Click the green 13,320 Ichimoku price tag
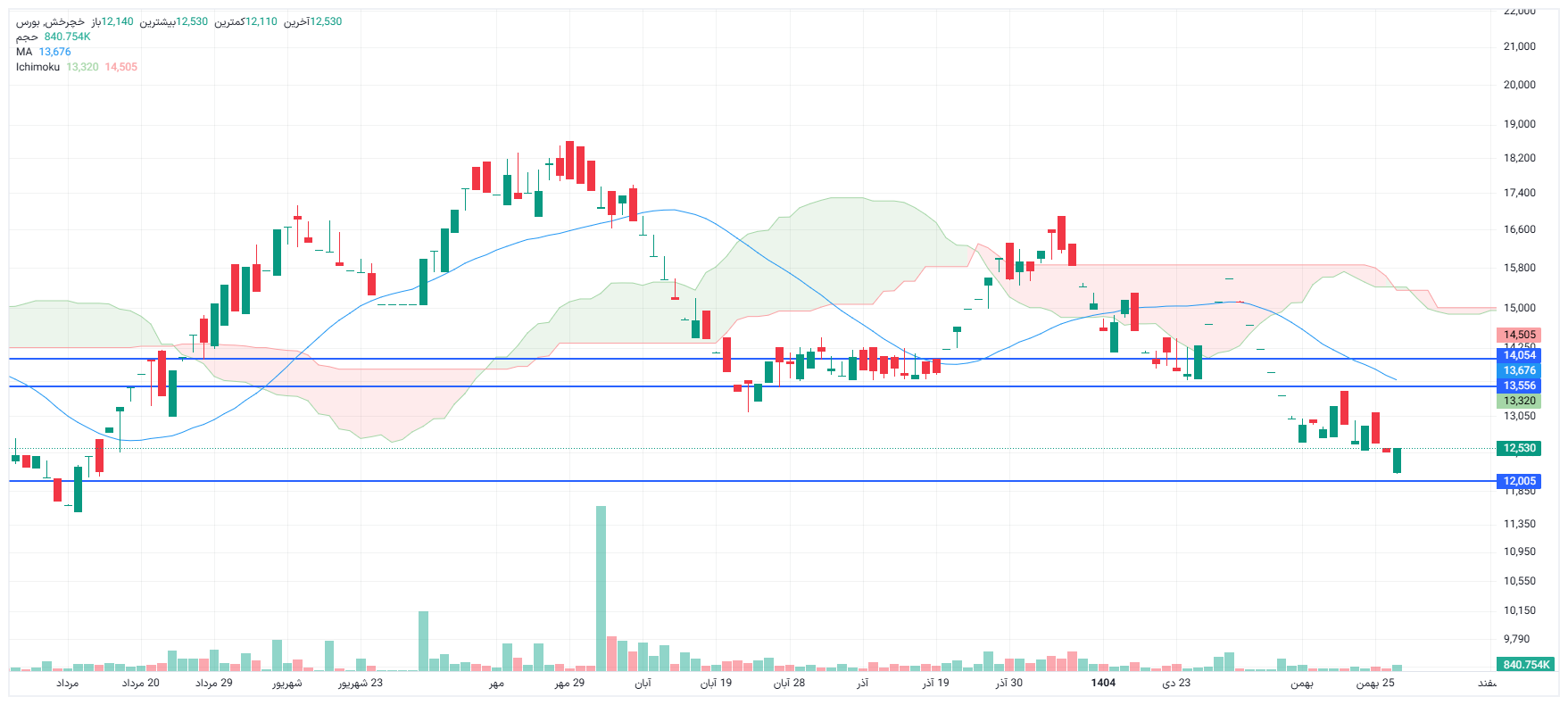Image resolution: width=1568 pixels, height=705 pixels. [x=1519, y=401]
